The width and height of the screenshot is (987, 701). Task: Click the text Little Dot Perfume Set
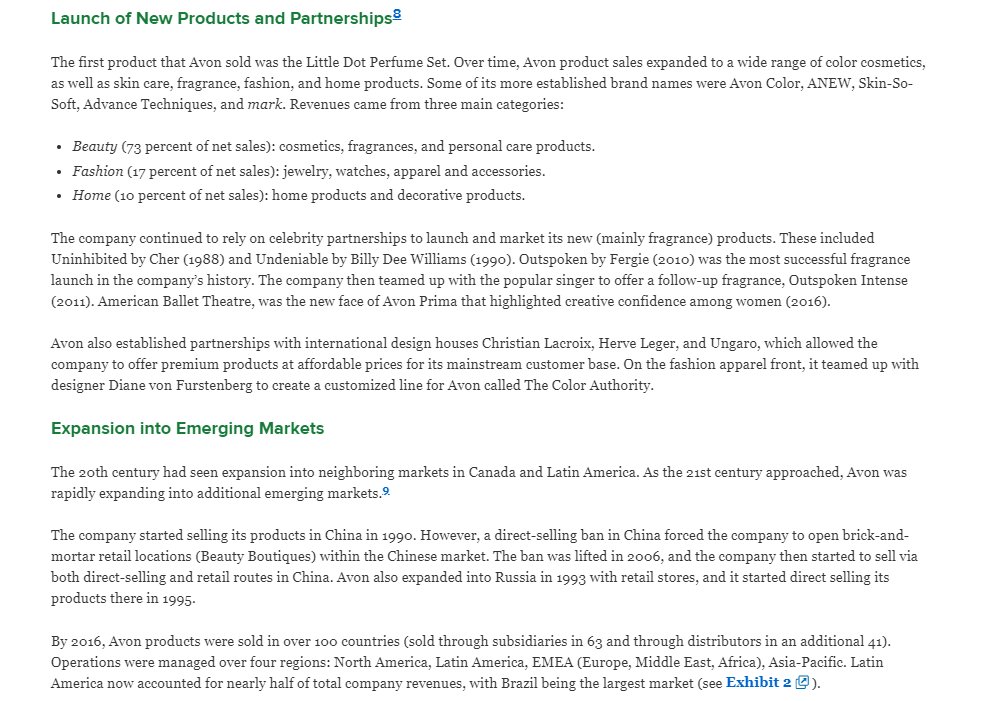click(x=376, y=62)
